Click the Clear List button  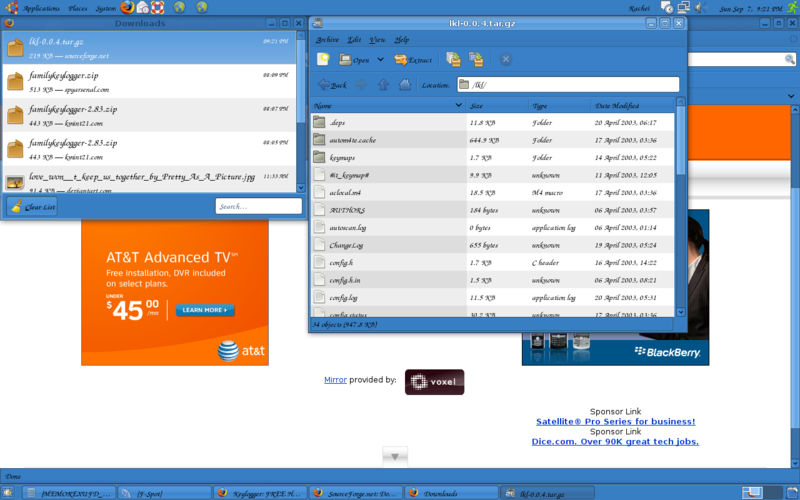(x=32, y=206)
